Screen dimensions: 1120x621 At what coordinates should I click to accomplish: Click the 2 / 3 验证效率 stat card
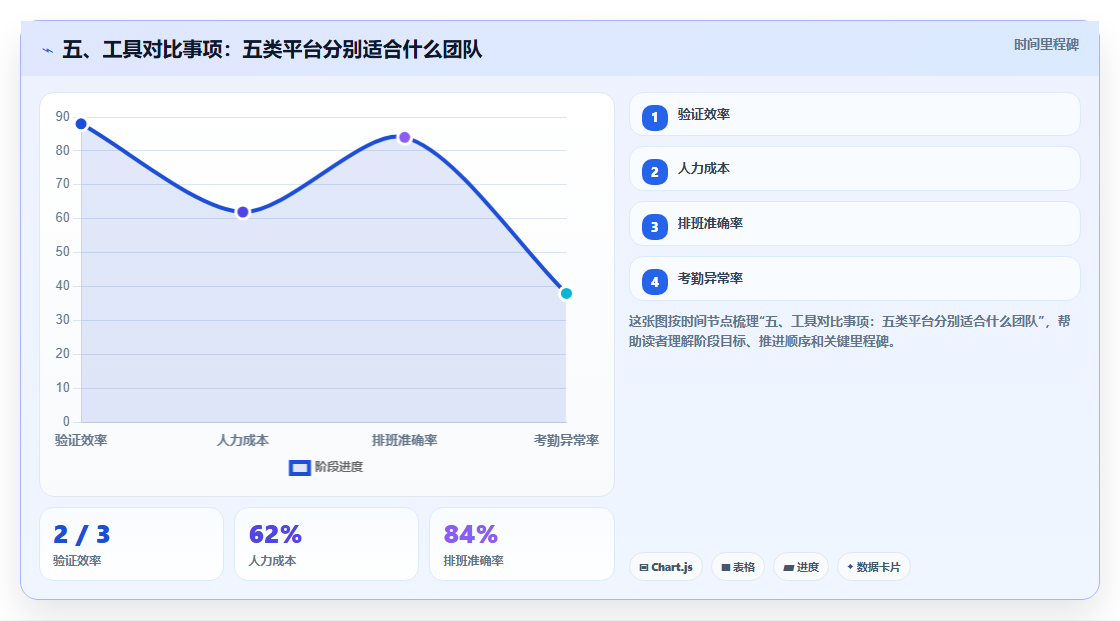[x=131, y=544]
